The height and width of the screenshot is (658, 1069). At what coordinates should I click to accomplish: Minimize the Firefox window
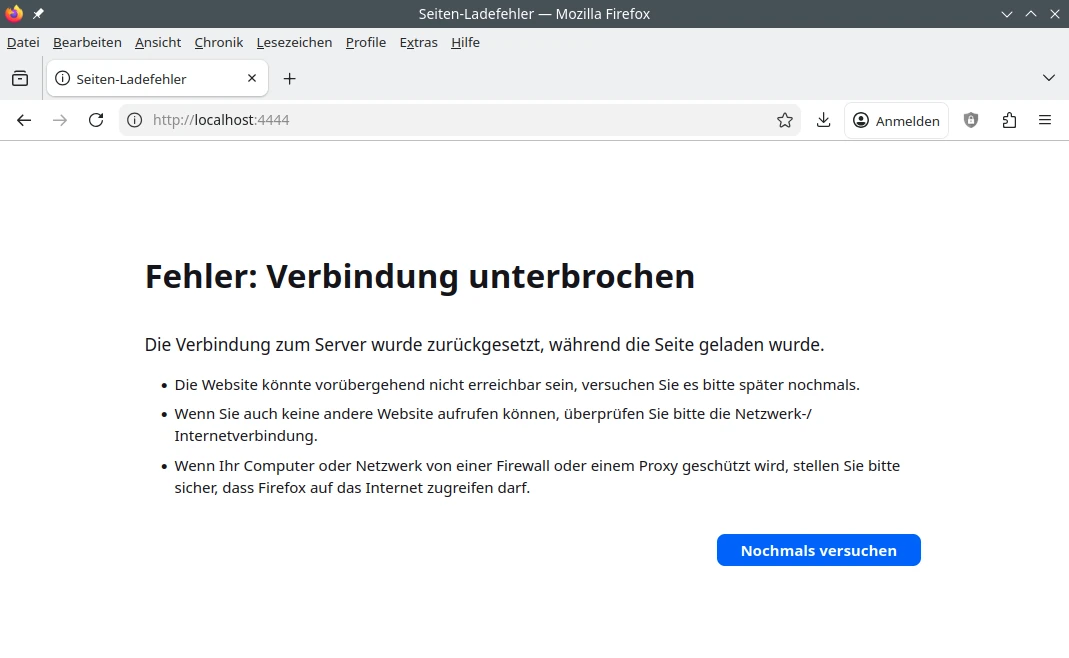(1006, 14)
